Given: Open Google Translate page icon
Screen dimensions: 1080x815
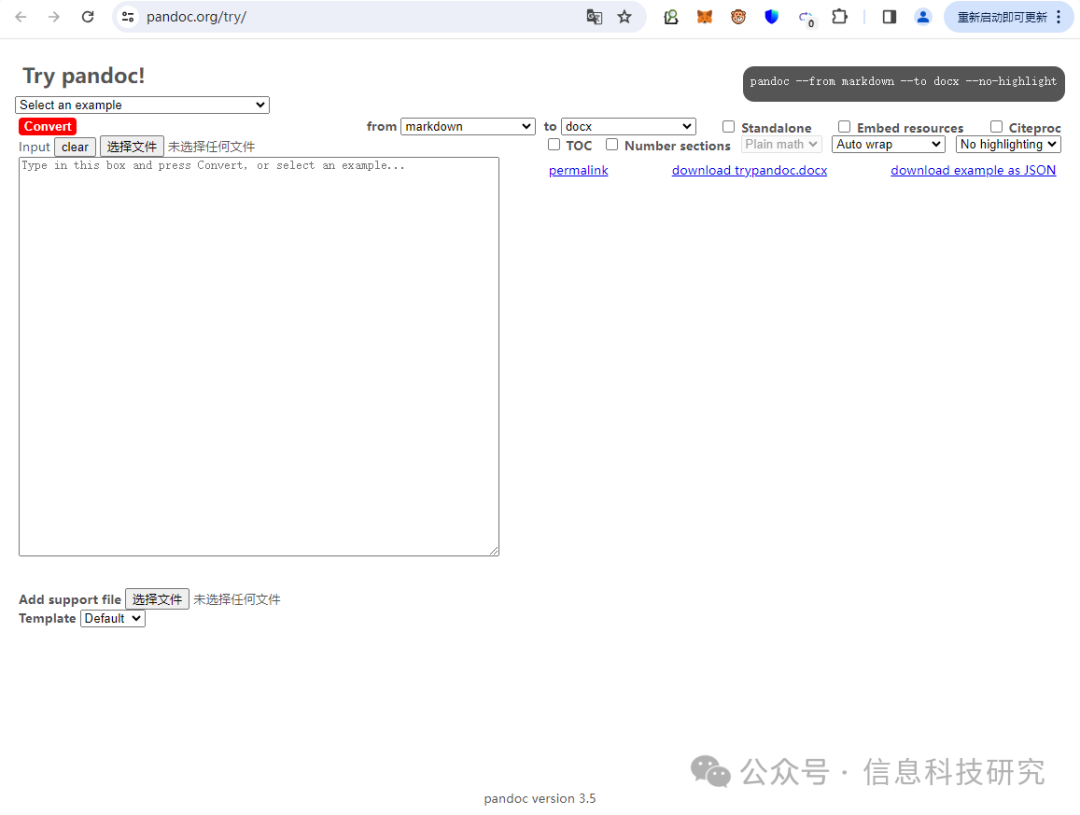Looking at the screenshot, I should (x=594, y=16).
